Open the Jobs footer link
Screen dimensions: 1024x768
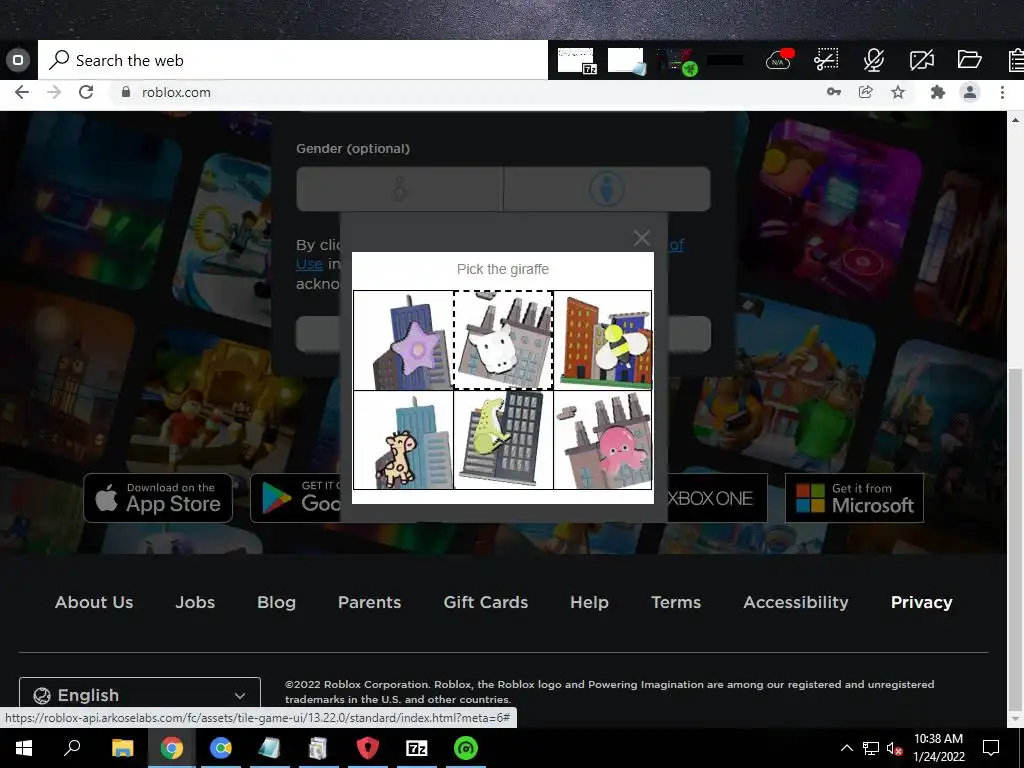tap(195, 602)
